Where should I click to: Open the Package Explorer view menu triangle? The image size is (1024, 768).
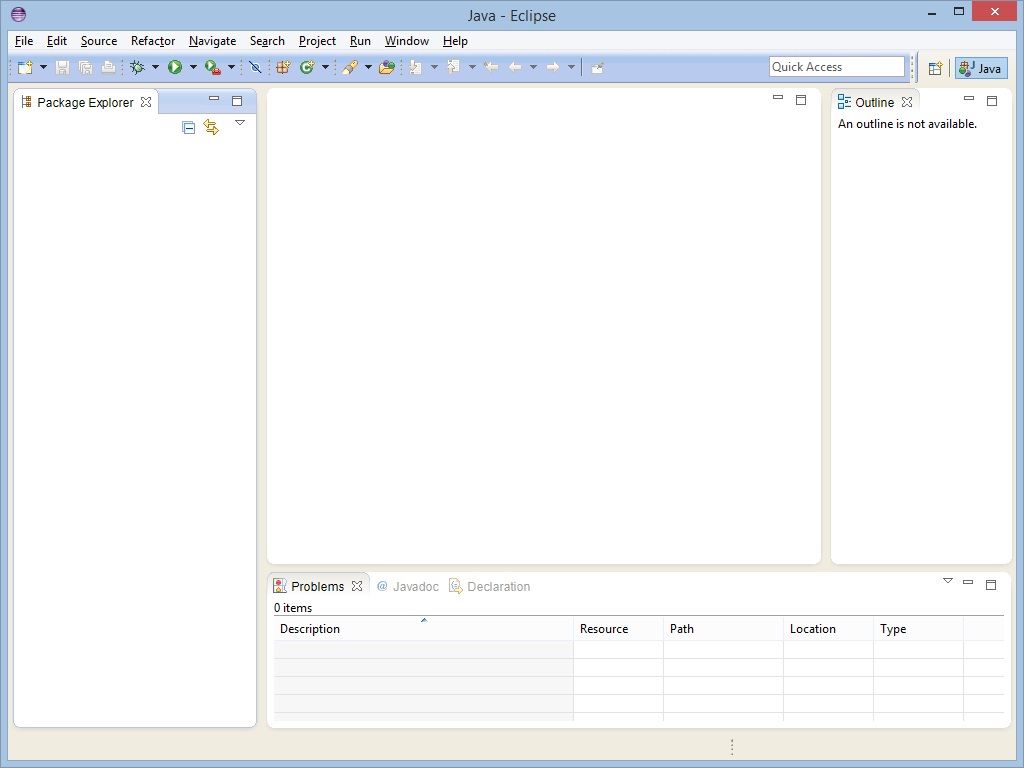coord(240,123)
